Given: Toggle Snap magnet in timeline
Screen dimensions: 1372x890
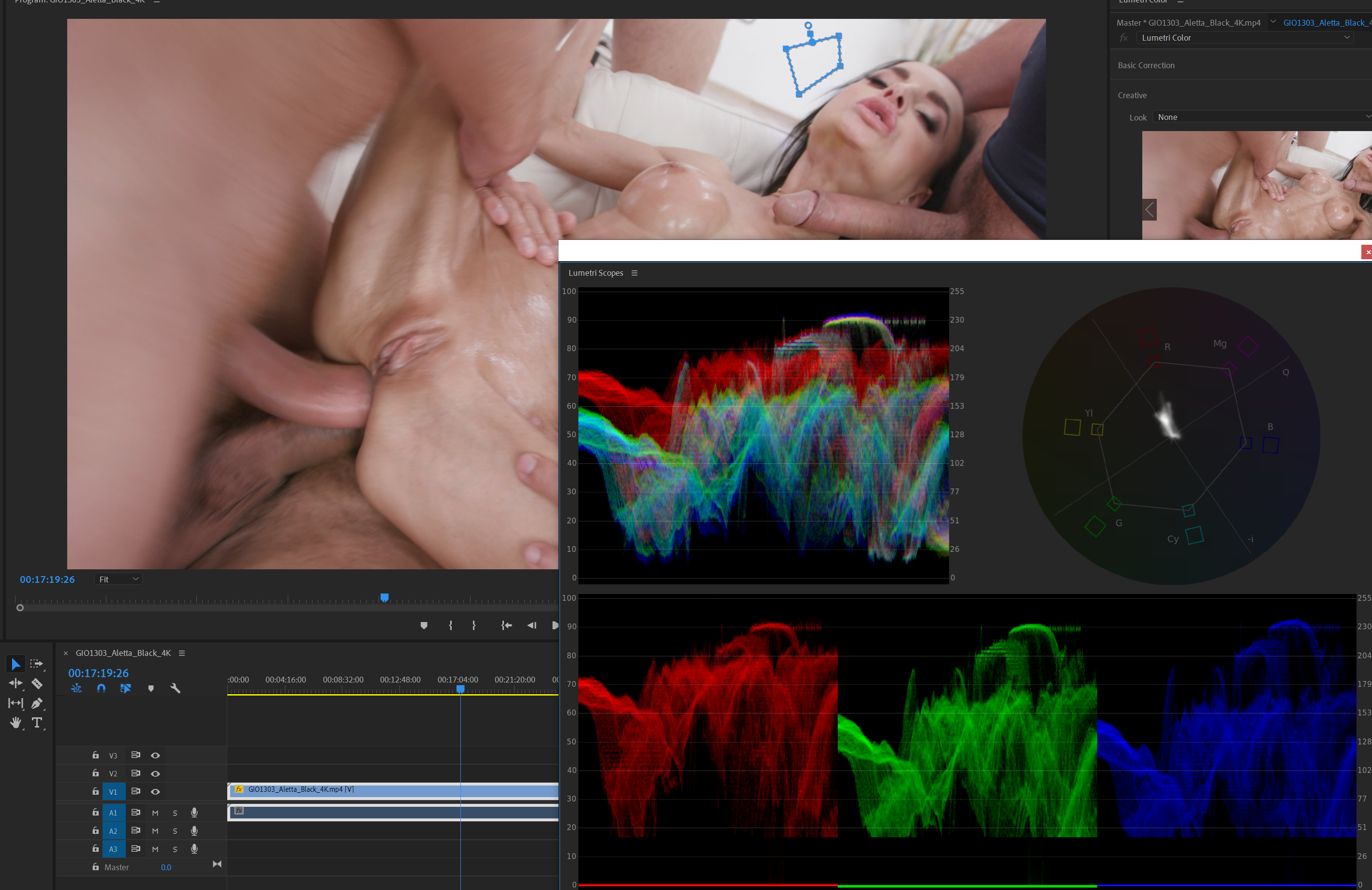Looking at the screenshot, I should pos(102,688).
